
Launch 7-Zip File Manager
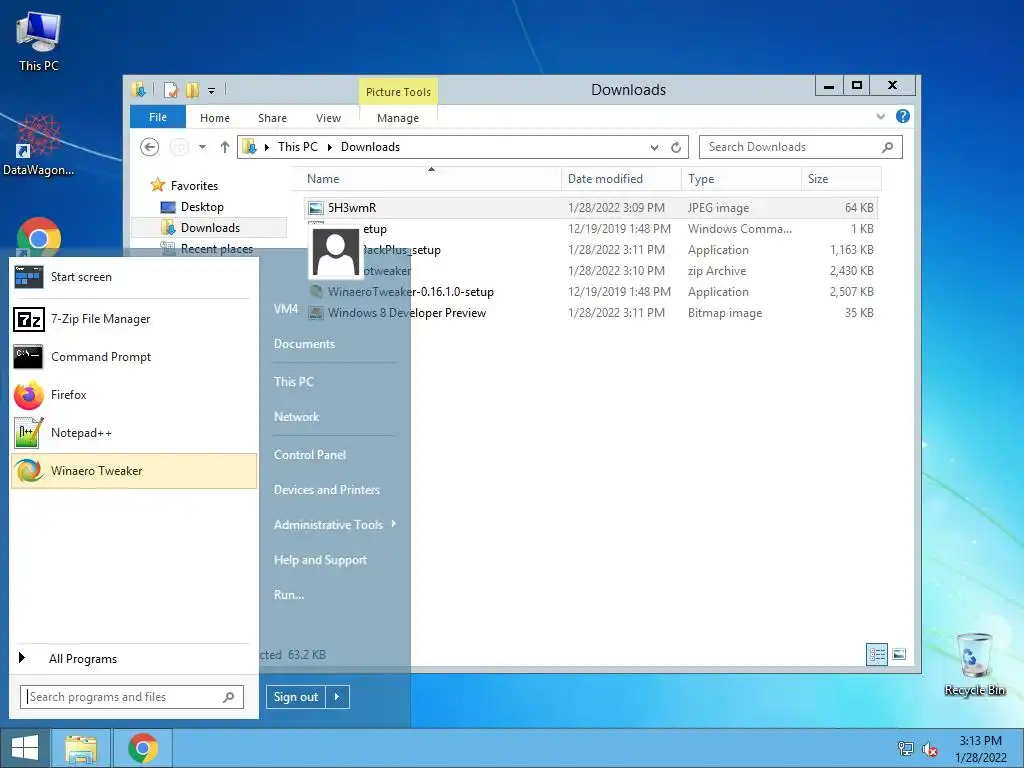click(x=133, y=319)
